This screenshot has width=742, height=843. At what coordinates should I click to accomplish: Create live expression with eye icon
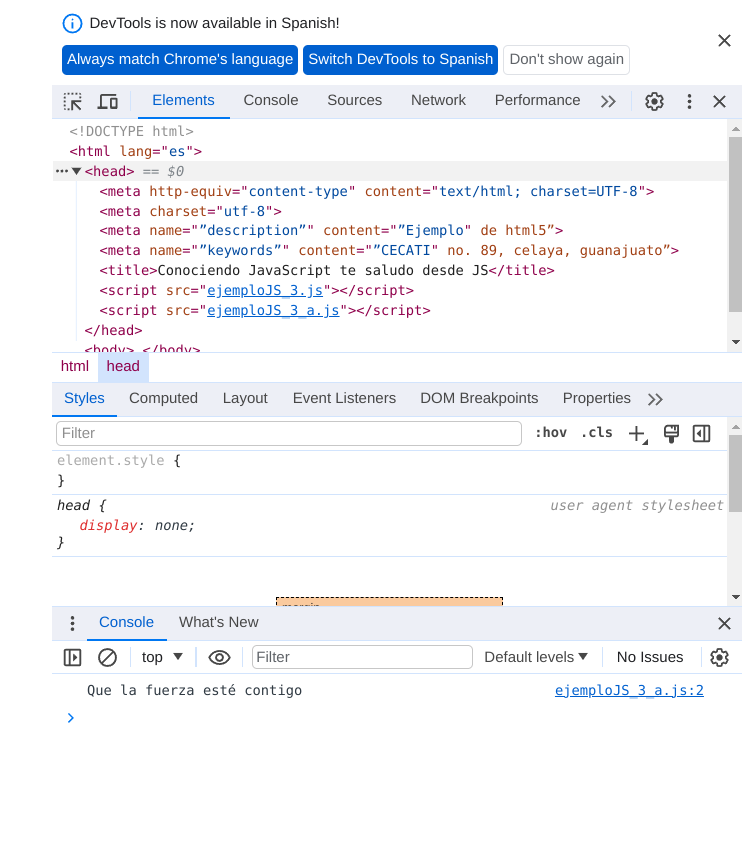[219, 657]
